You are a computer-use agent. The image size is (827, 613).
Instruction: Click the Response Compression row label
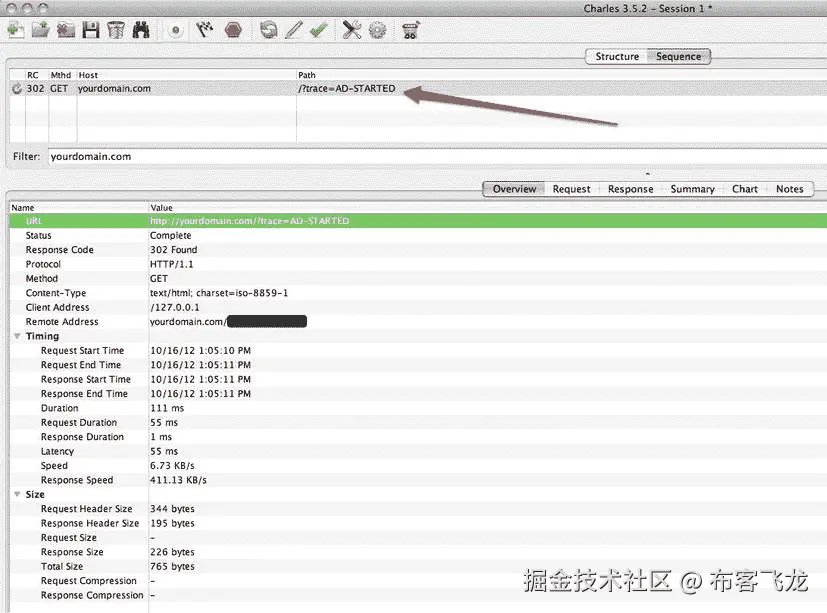(x=92, y=595)
